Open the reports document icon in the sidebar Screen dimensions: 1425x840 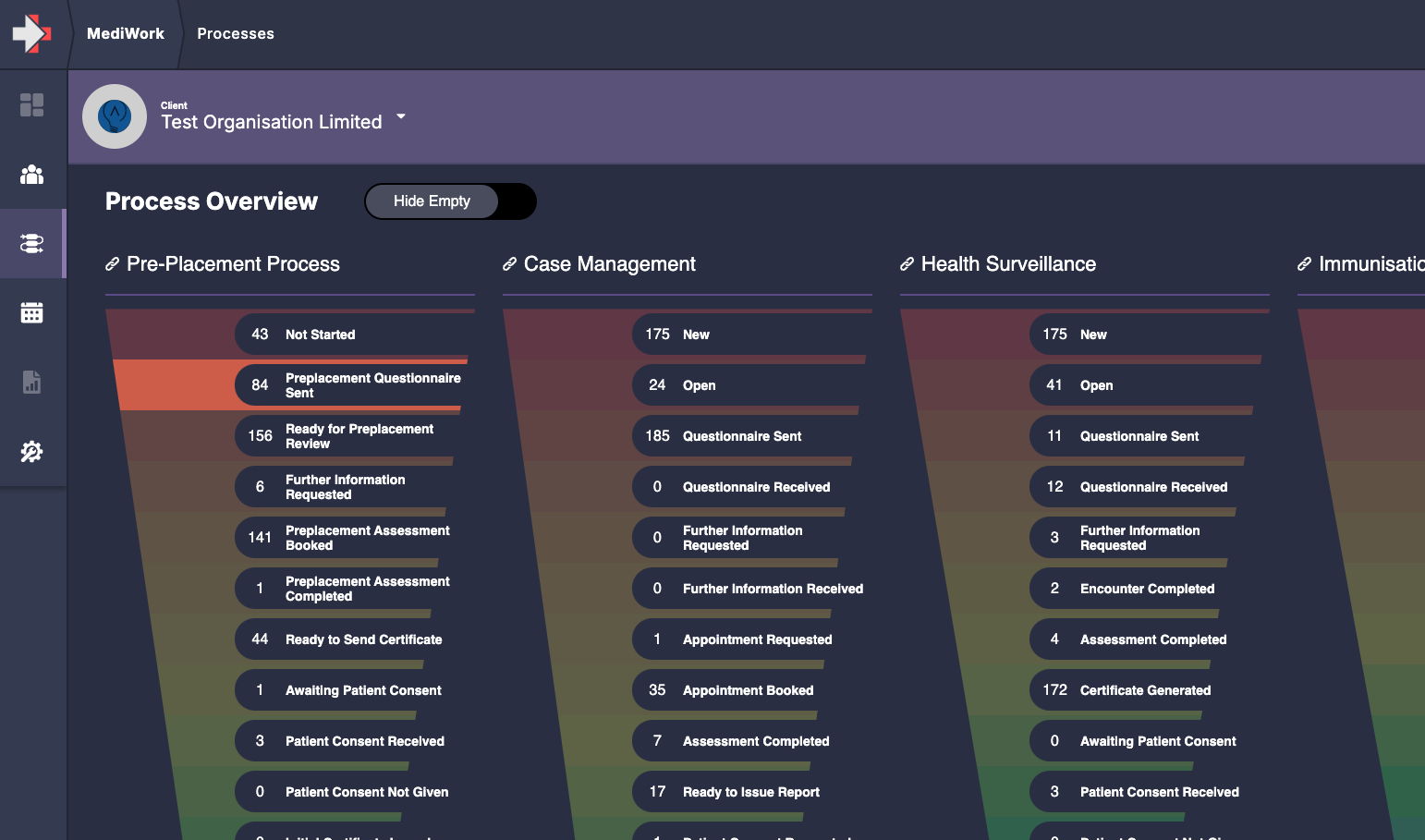pyautogui.click(x=32, y=383)
